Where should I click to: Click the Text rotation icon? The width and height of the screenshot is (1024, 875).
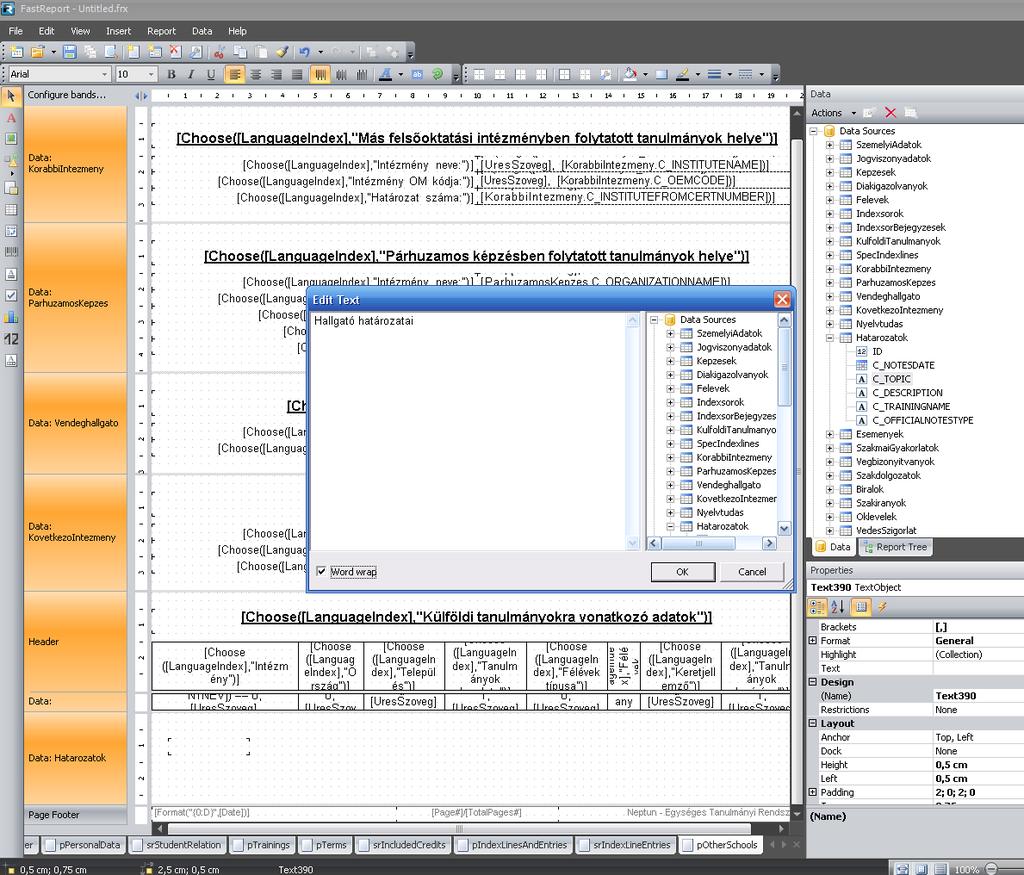[438, 74]
